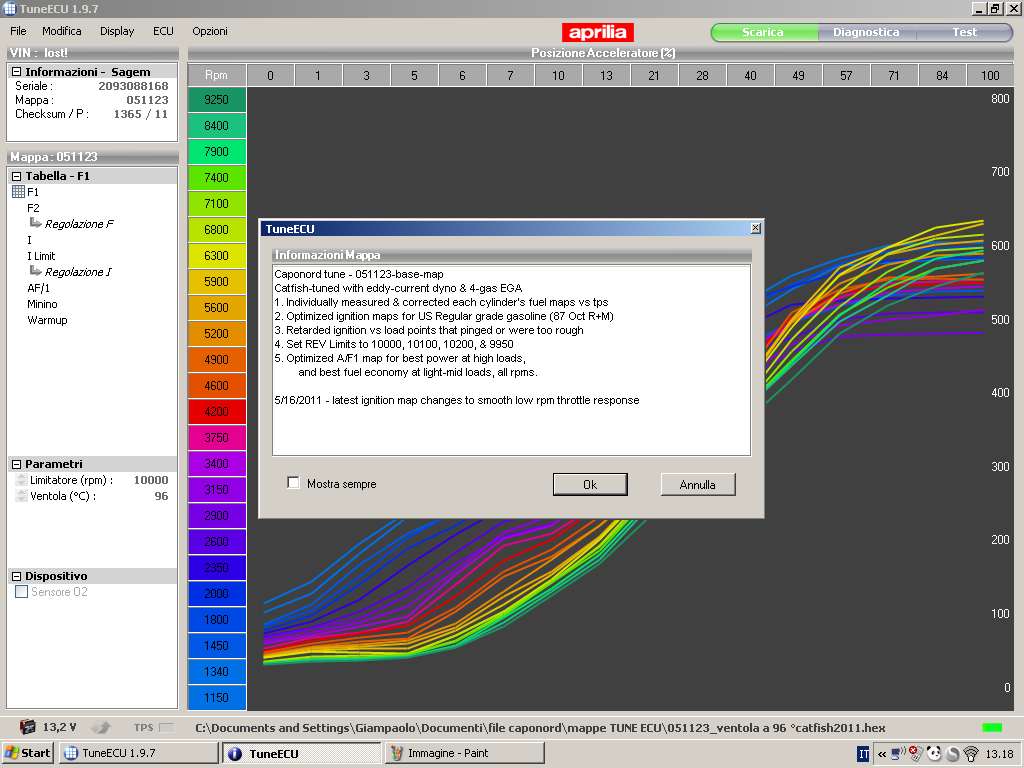Open the Modifica menu
Viewport: 1024px width, 768px height.
61,31
